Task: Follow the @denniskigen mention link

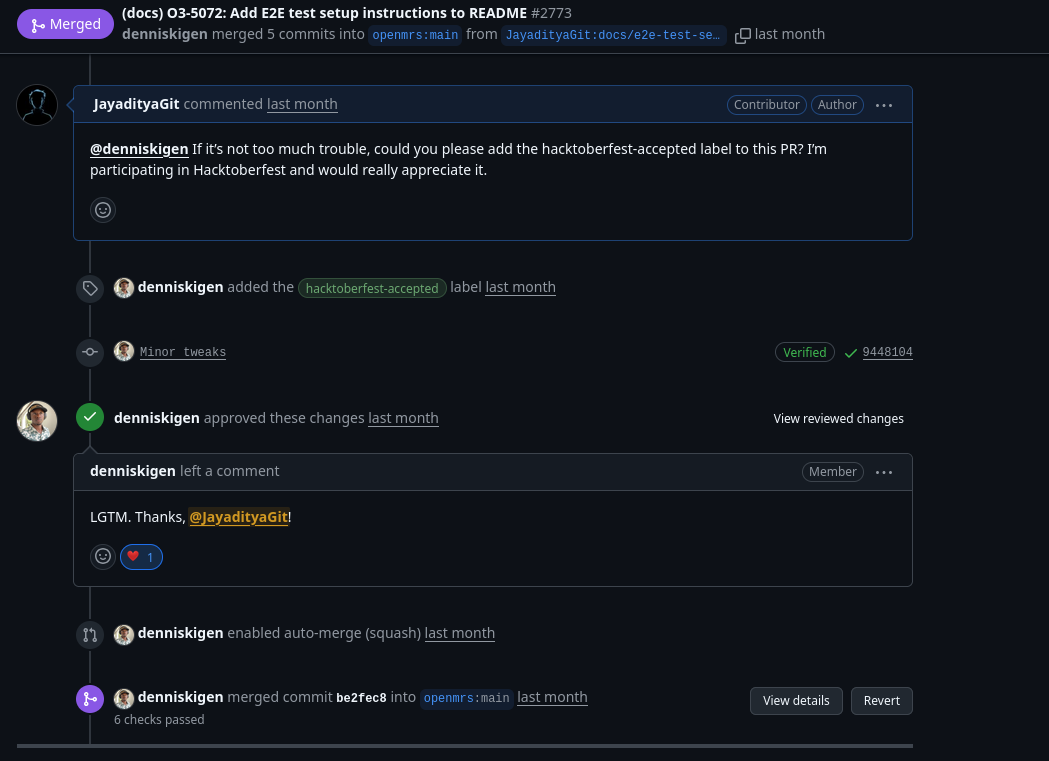Action: (139, 148)
